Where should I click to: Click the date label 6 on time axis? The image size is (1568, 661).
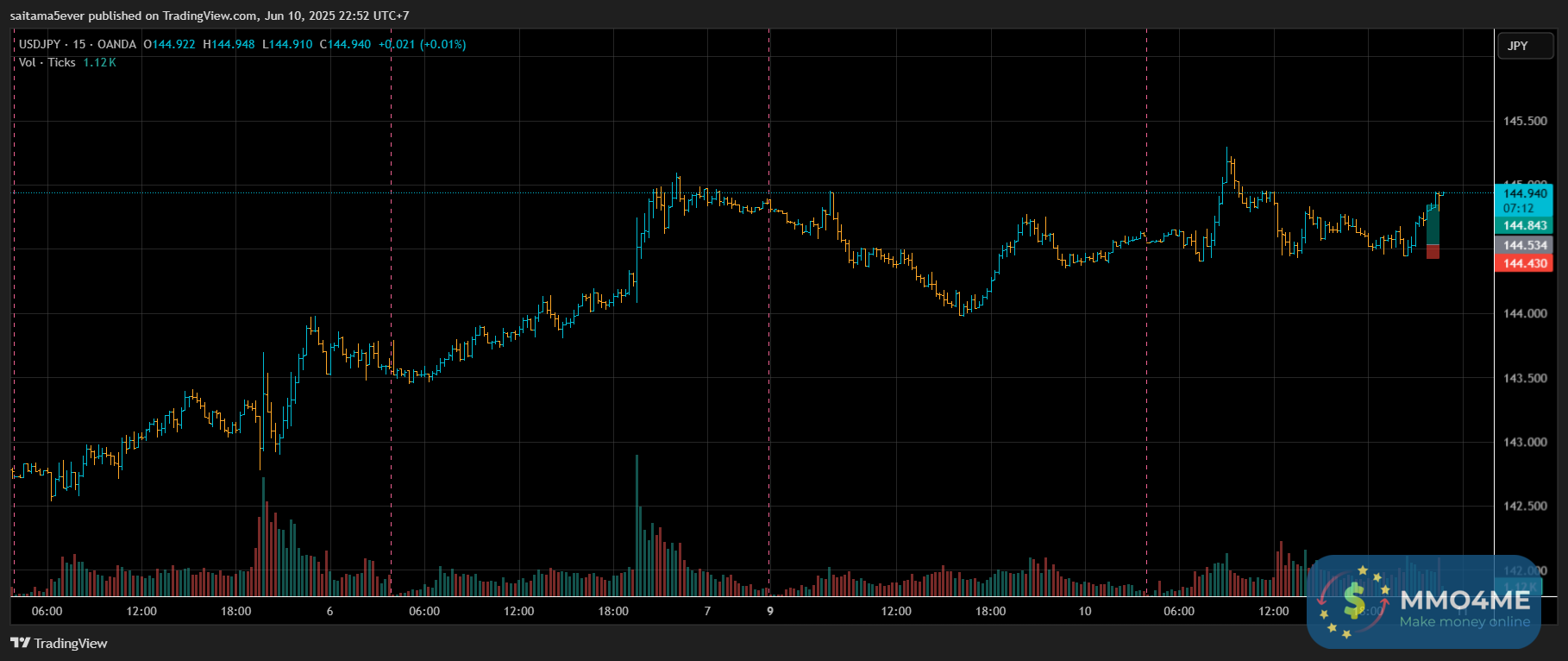[329, 611]
